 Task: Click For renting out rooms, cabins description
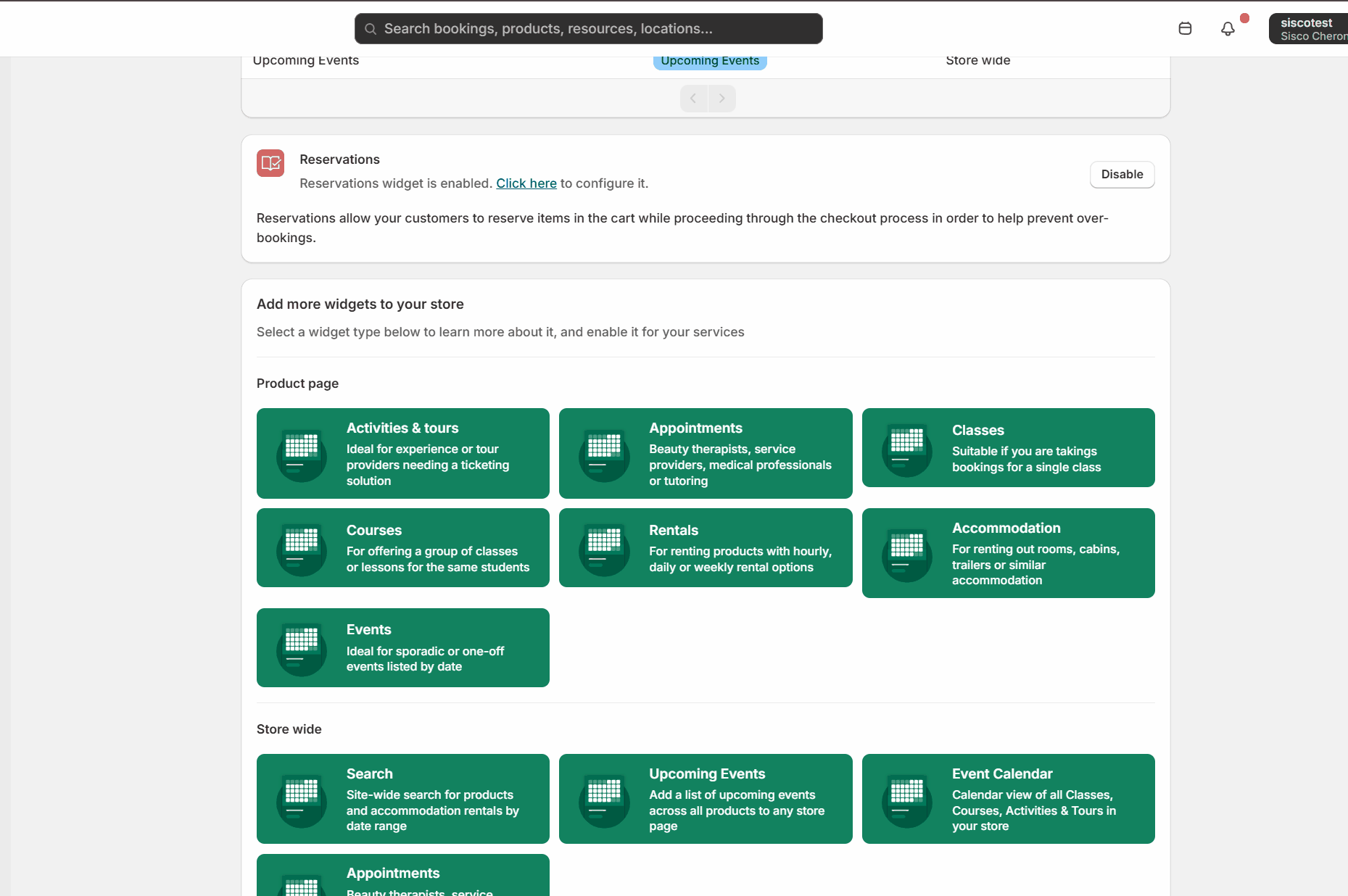(x=1035, y=565)
